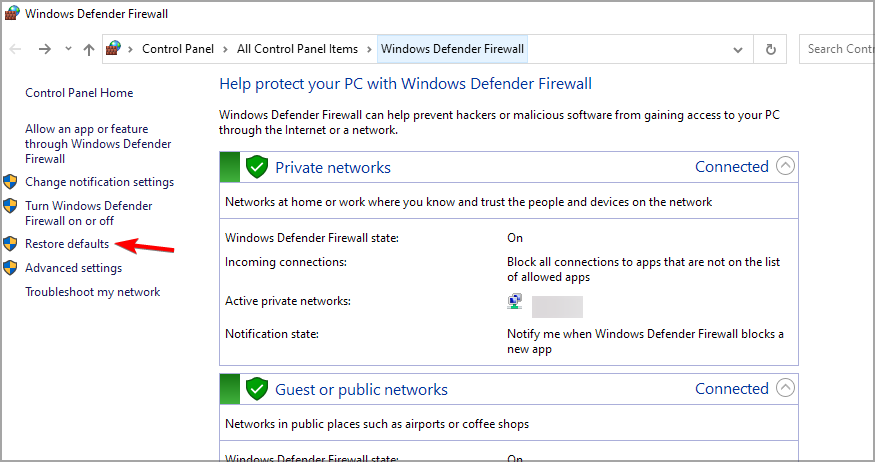Open the recent locations dropdown arrow

pyautogui.click(x=68, y=49)
